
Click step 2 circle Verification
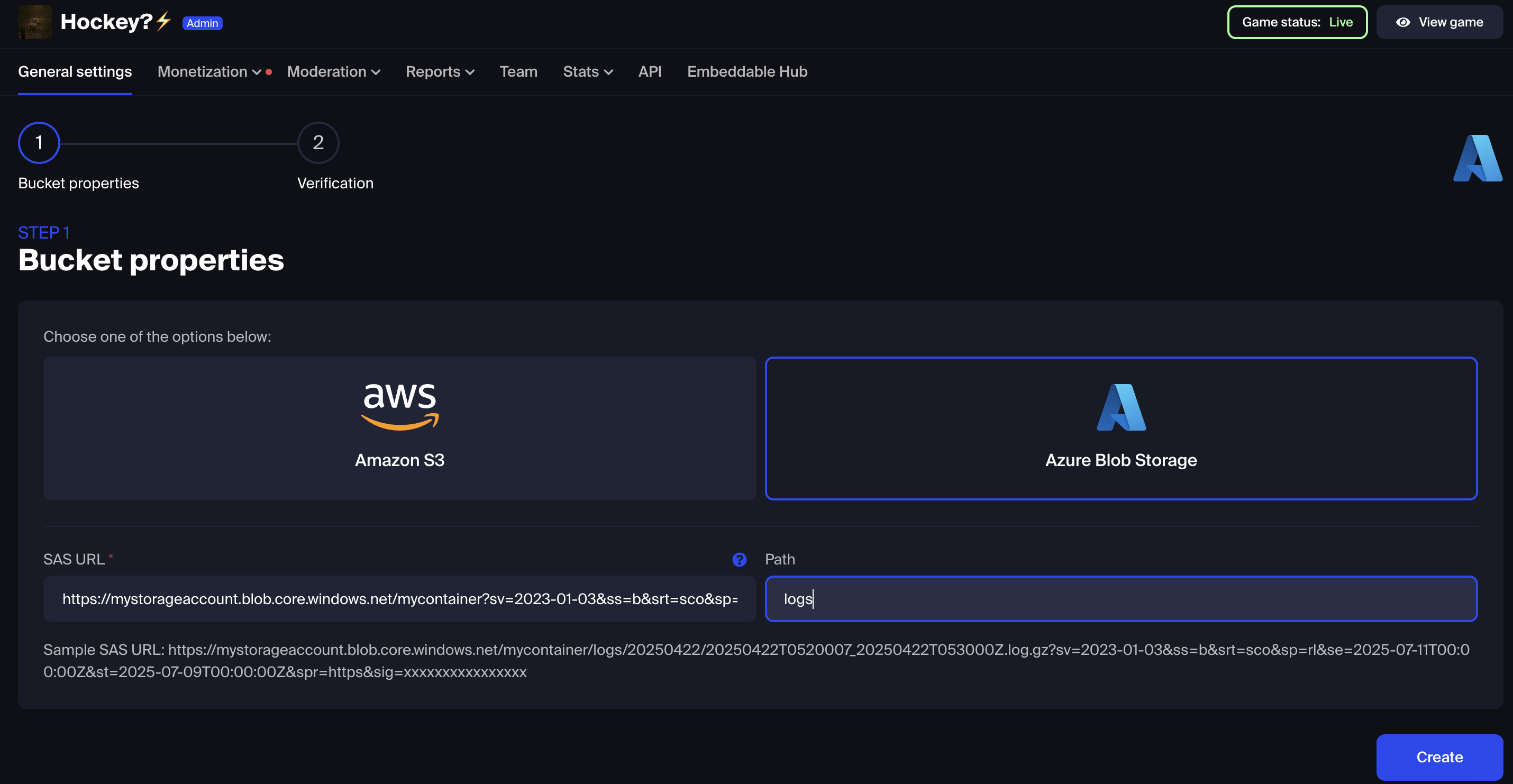click(318, 143)
